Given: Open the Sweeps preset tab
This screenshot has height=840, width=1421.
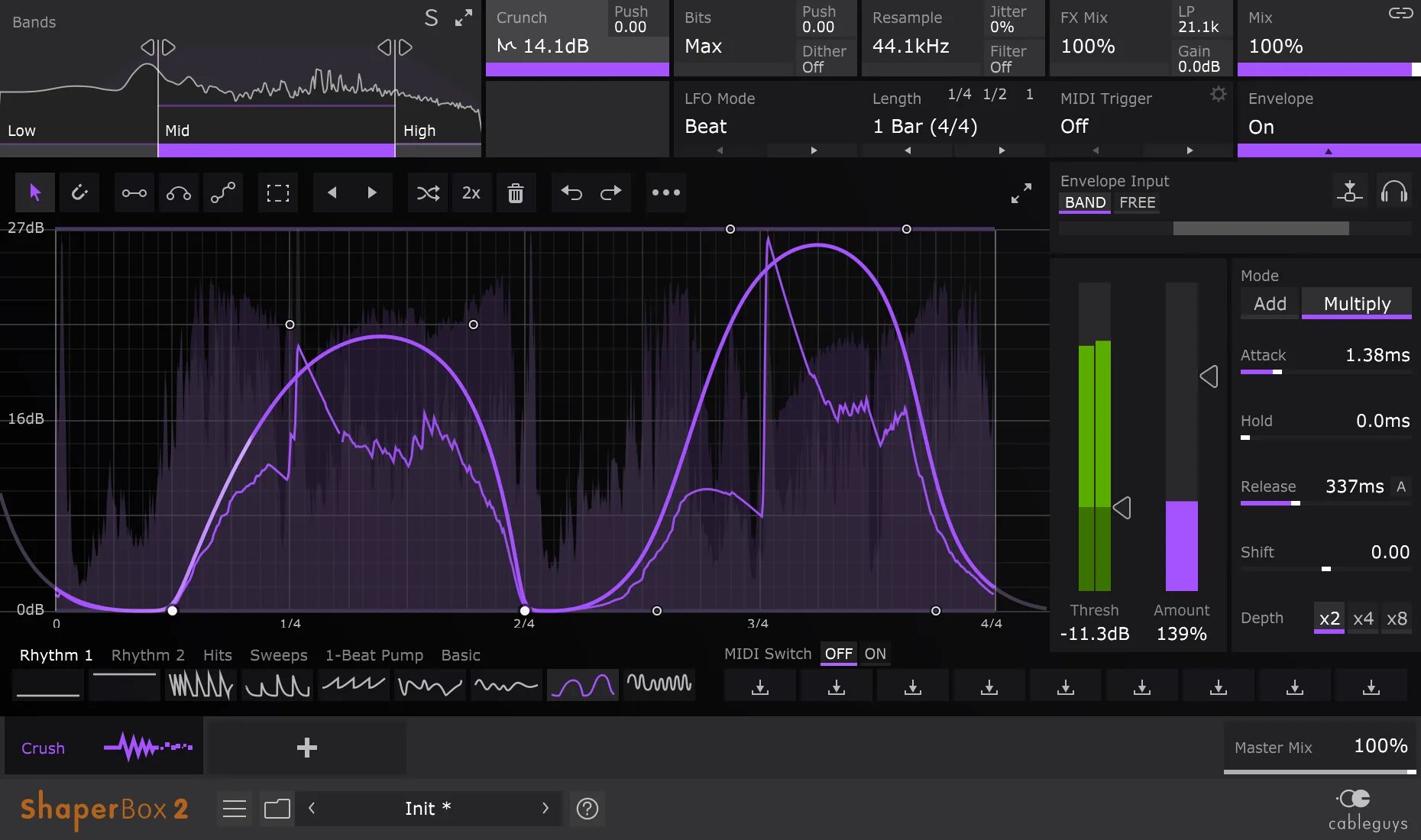Looking at the screenshot, I should pos(278,655).
